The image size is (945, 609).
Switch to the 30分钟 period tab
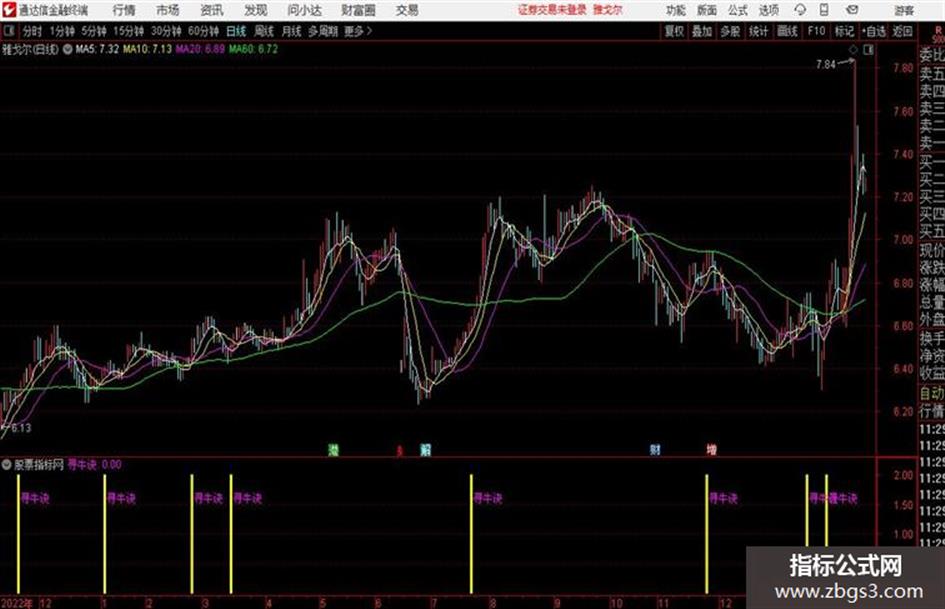[x=166, y=31]
